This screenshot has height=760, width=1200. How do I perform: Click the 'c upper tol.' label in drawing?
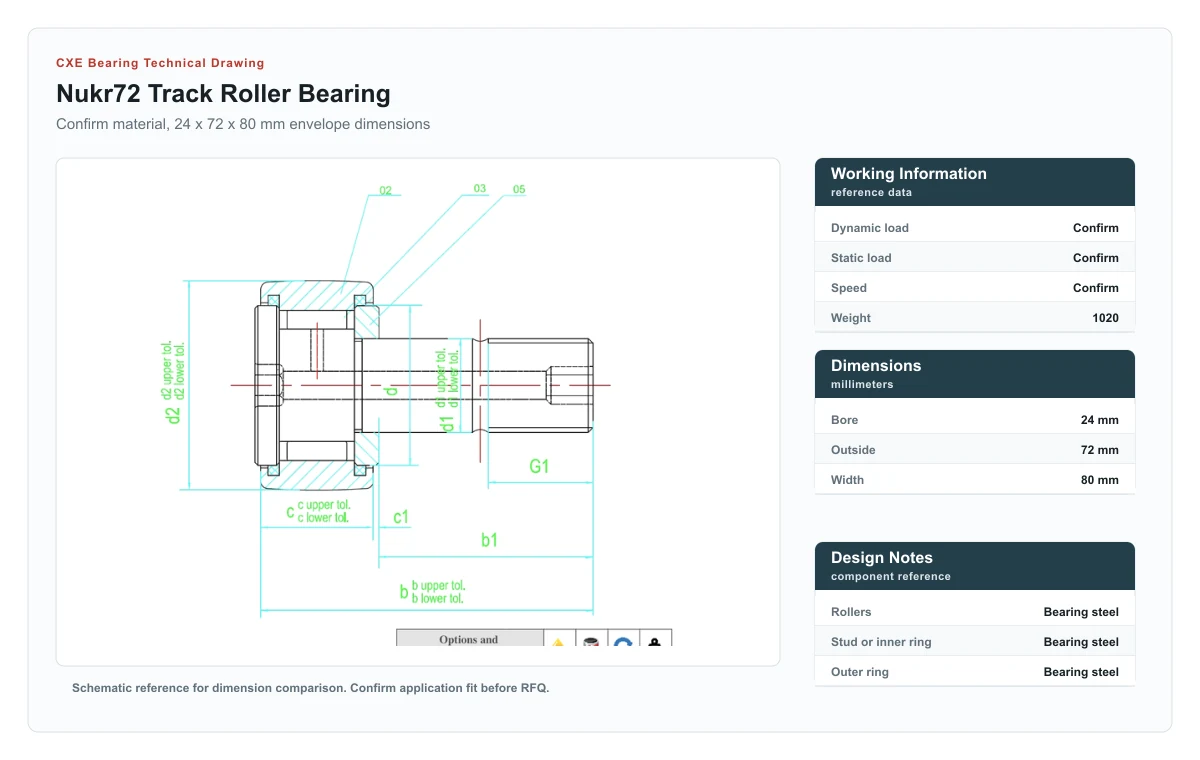coord(323,505)
